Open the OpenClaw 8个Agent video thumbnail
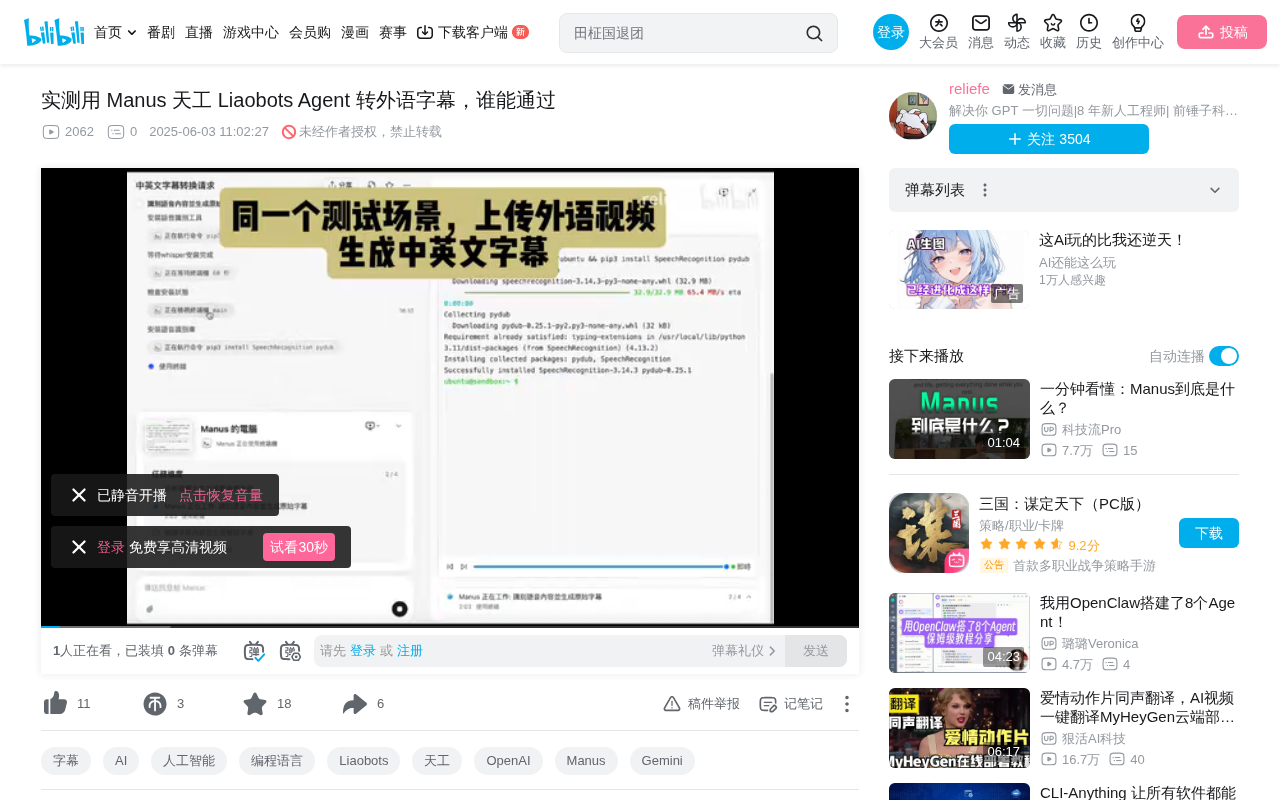 tap(959, 633)
